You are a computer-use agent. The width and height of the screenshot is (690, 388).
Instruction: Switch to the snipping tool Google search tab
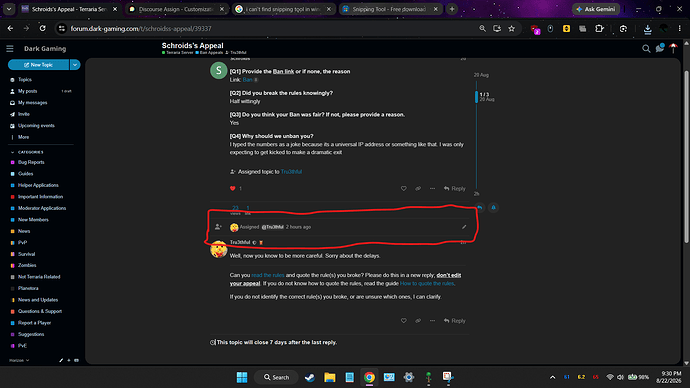[x=283, y=9]
